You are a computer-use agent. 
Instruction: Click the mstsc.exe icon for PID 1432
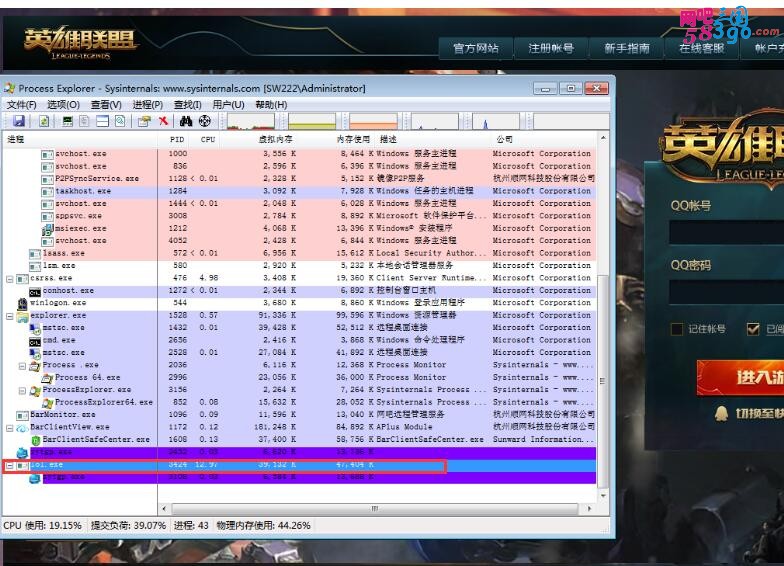35,328
